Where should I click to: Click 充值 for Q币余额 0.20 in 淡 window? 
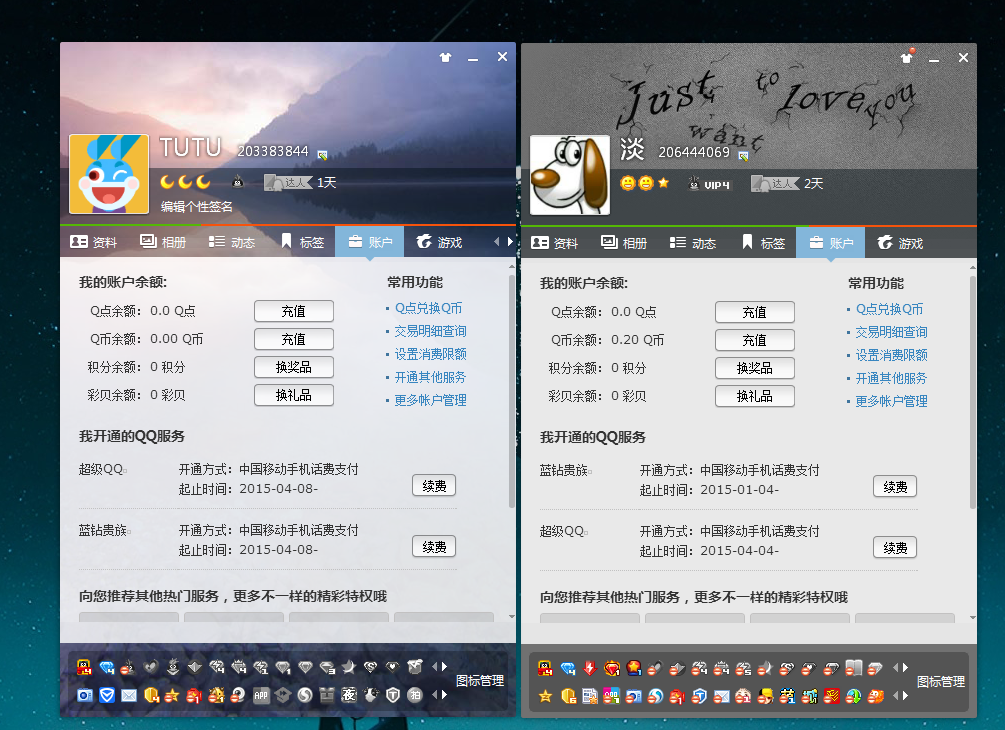coord(754,340)
